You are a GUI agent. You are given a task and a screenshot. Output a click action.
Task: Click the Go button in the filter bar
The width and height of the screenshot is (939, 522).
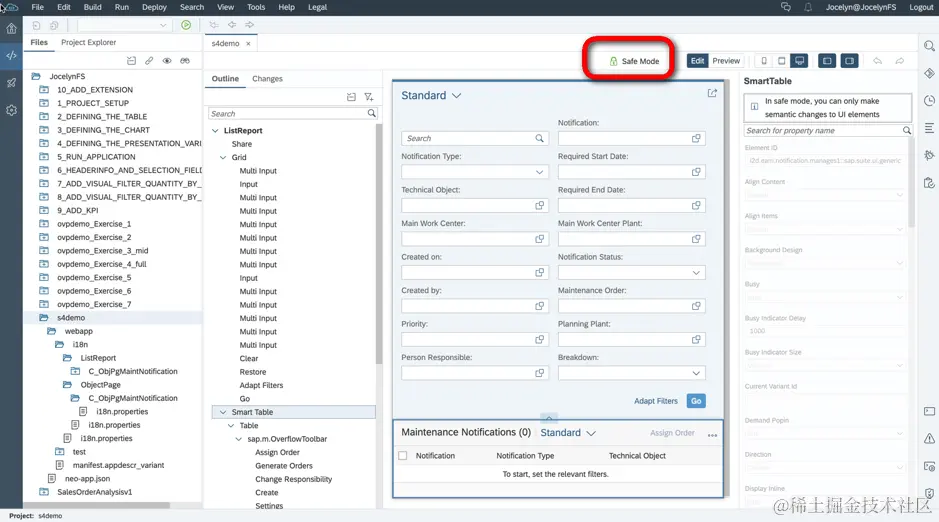click(696, 401)
